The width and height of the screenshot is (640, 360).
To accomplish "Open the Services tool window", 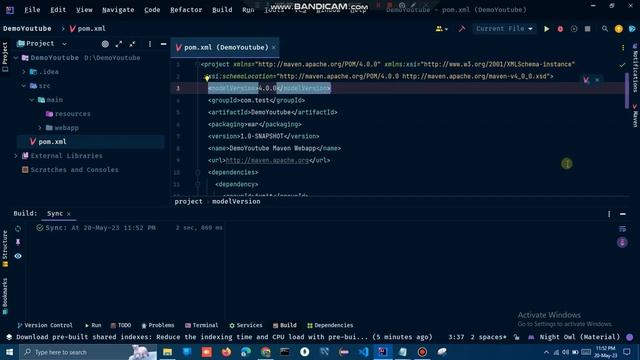I will (x=246, y=325).
